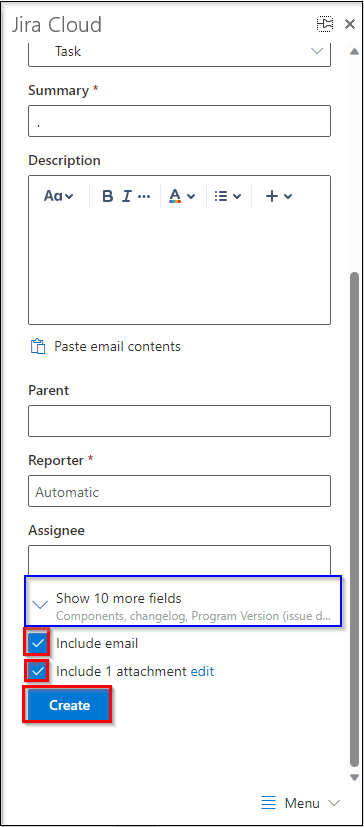This screenshot has width=364, height=827.
Task: Uncheck Include 1 attachment checkbox
Action: (38, 671)
